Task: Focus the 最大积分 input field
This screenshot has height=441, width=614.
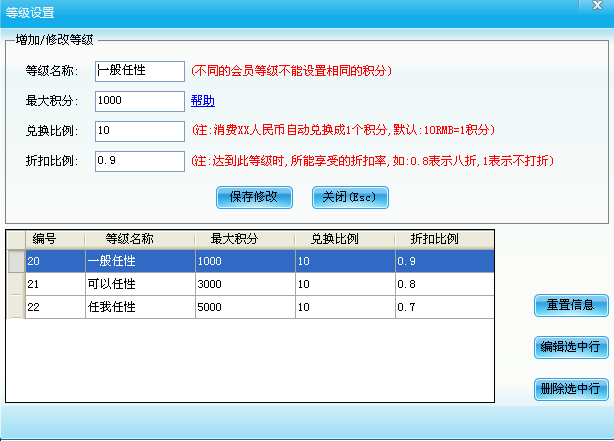Action: [x=140, y=101]
